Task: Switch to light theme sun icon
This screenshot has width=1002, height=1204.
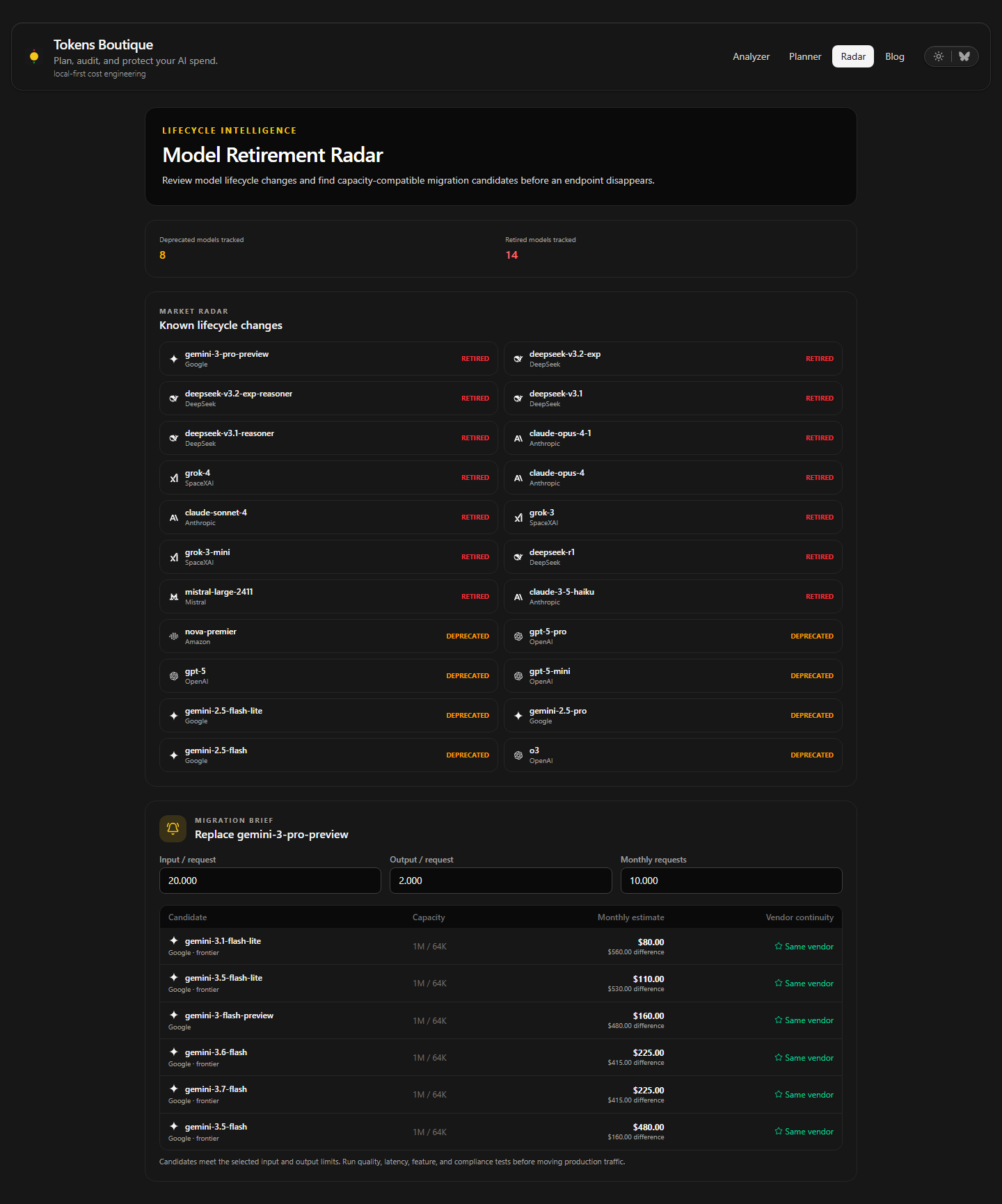Action: click(939, 56)
